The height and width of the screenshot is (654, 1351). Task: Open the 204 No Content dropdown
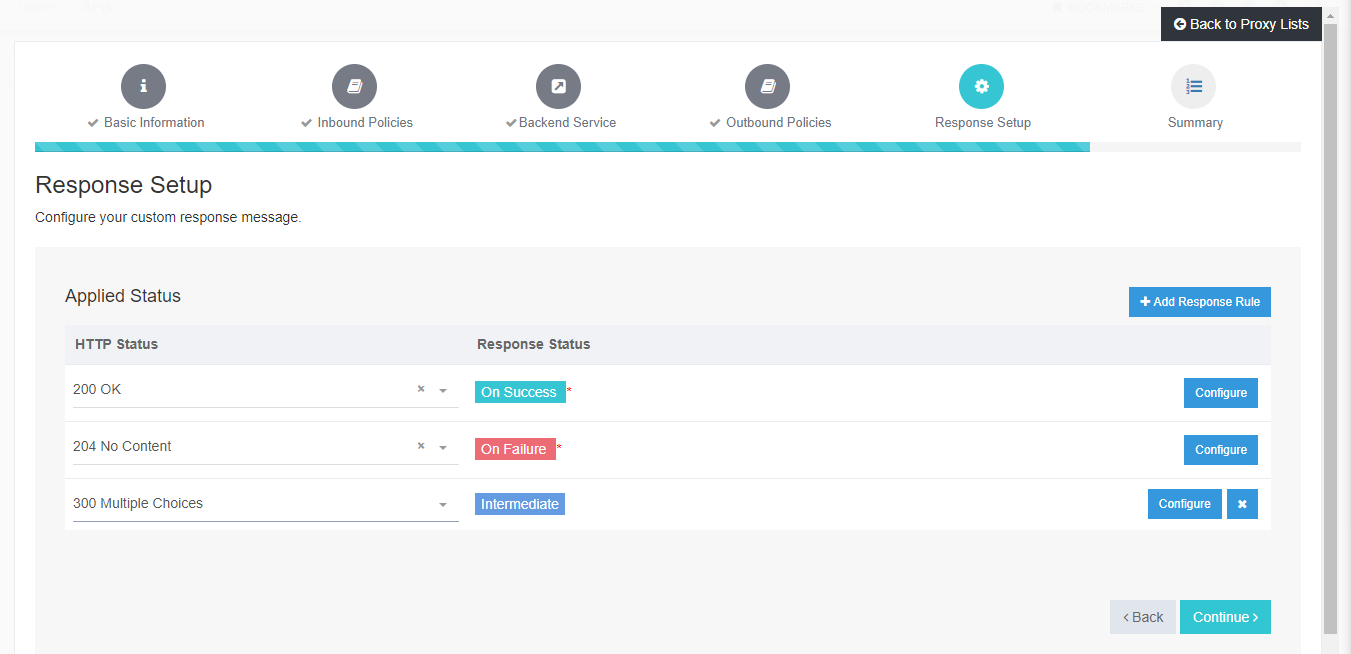[443, 447]
